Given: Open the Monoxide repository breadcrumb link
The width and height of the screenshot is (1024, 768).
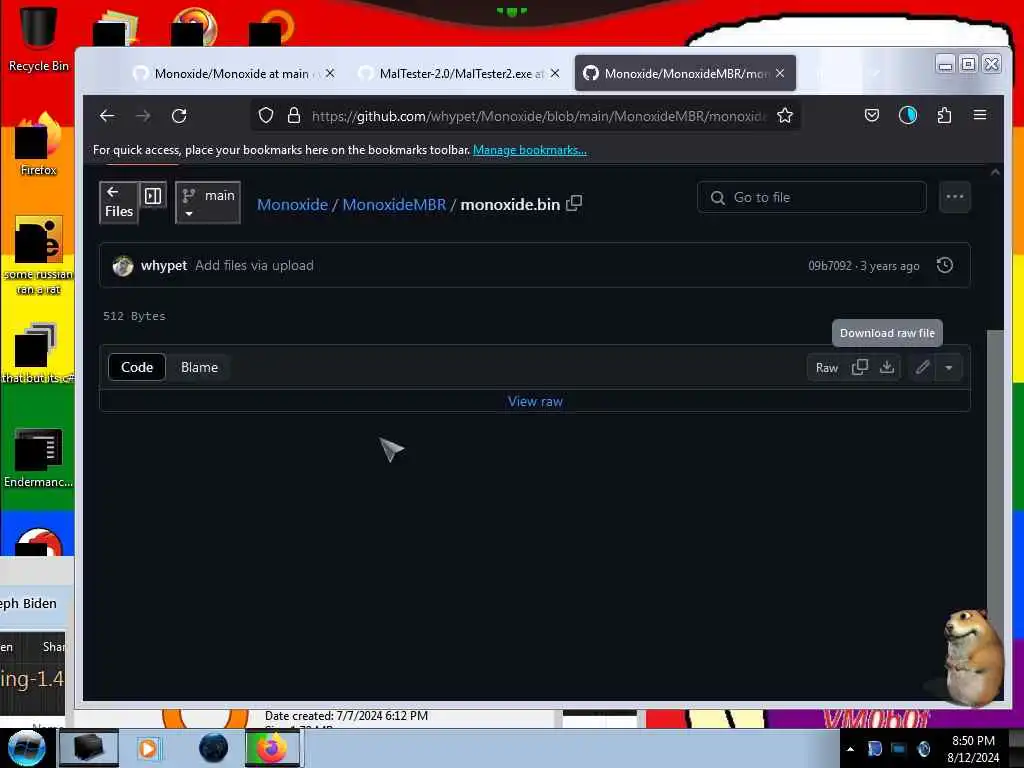Looking at the screenshot, I should [293, 204].
